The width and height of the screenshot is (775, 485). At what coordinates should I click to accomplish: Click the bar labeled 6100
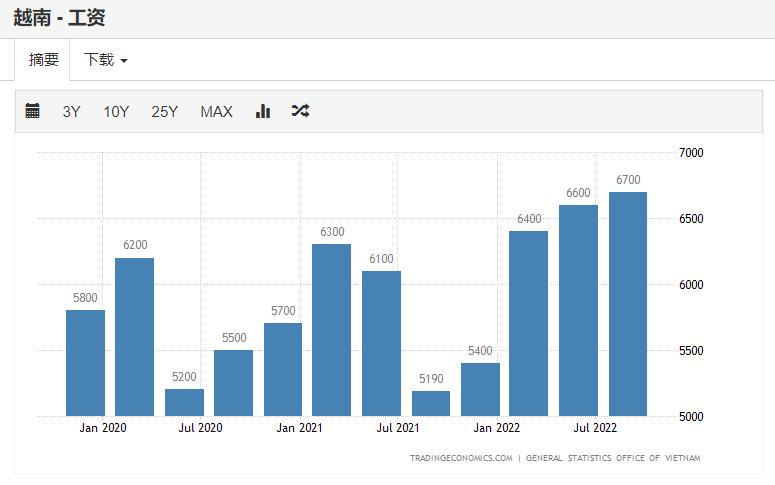tap(381, 343)
